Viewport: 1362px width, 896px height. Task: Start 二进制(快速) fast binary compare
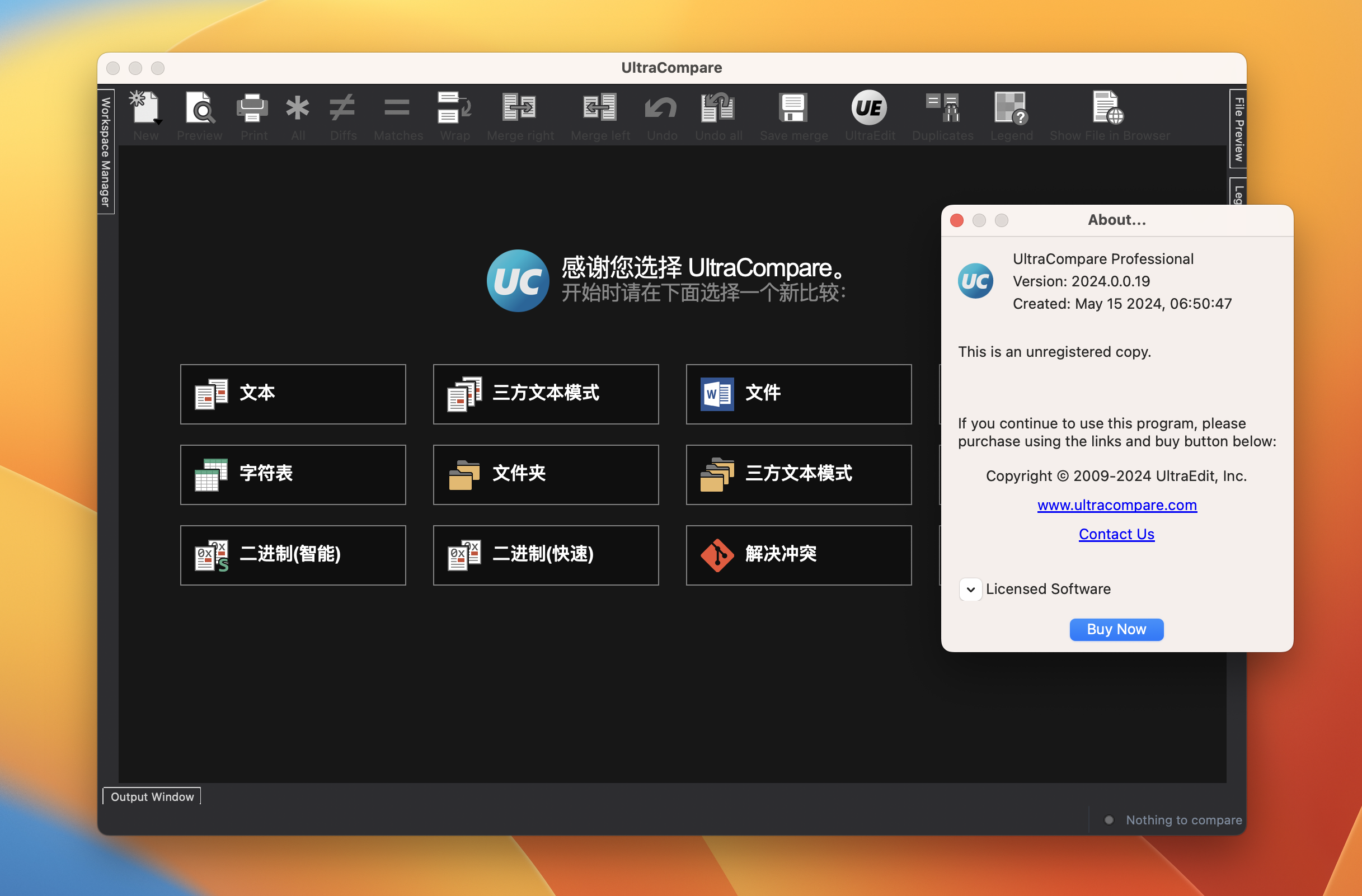click(x=546, y=555)
